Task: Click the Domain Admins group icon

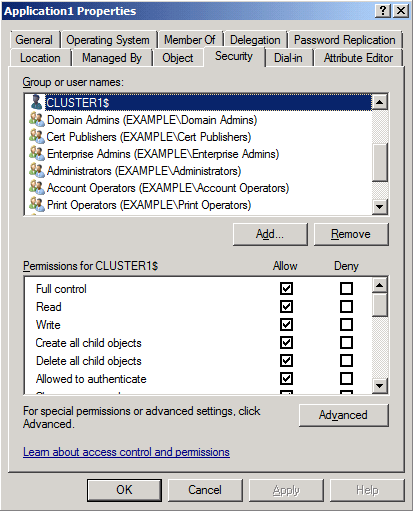Action: 37,120
